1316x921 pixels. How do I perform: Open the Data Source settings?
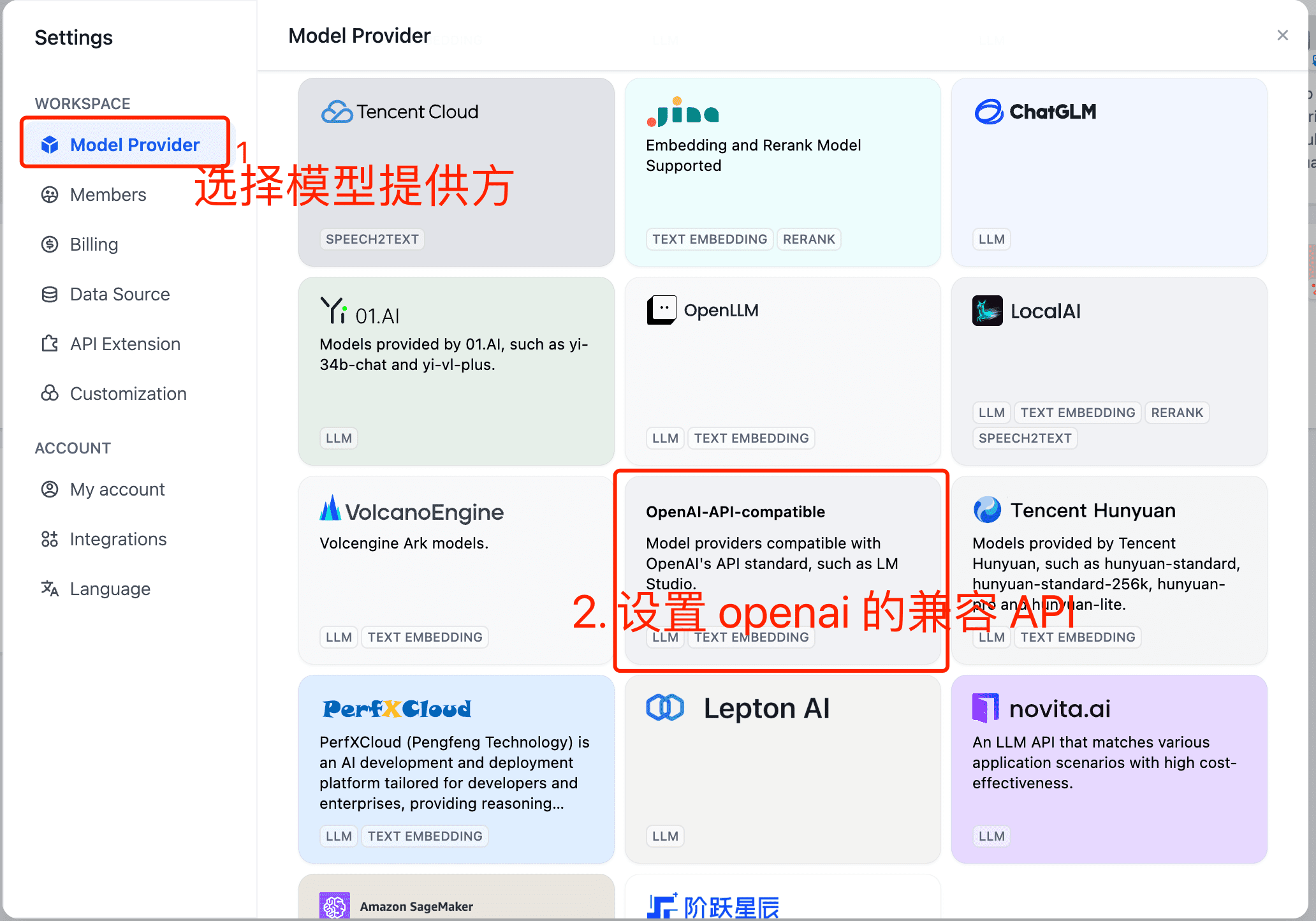click(120, 294)
